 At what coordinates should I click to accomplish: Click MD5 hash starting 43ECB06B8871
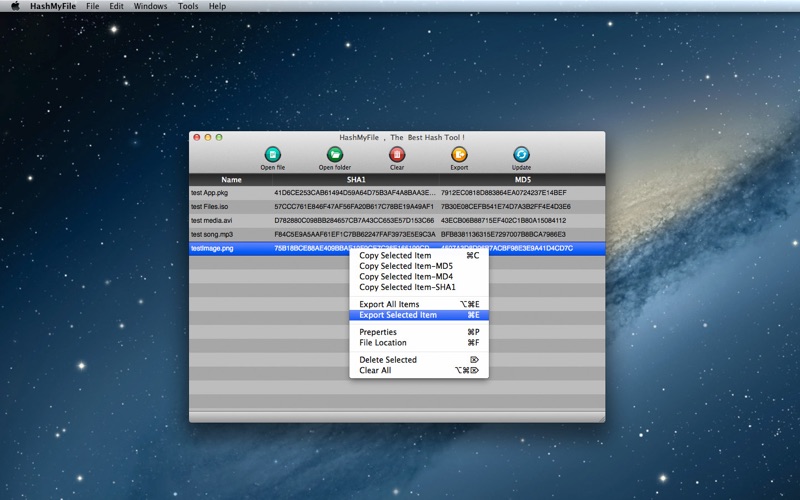click(x=504, y=220)
